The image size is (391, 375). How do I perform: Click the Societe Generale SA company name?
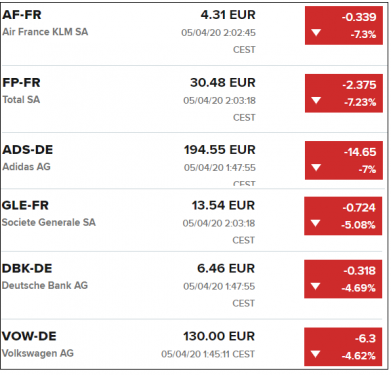[x=49, y=222]
